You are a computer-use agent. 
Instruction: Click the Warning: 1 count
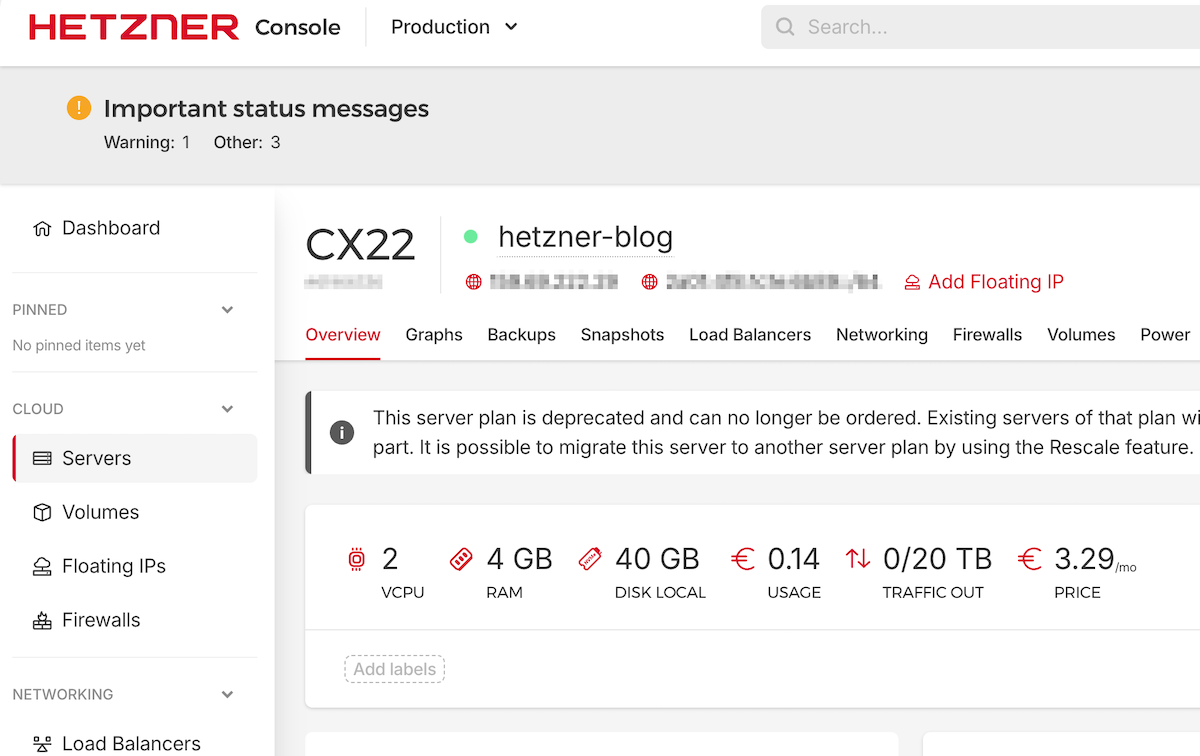[147, 142]
